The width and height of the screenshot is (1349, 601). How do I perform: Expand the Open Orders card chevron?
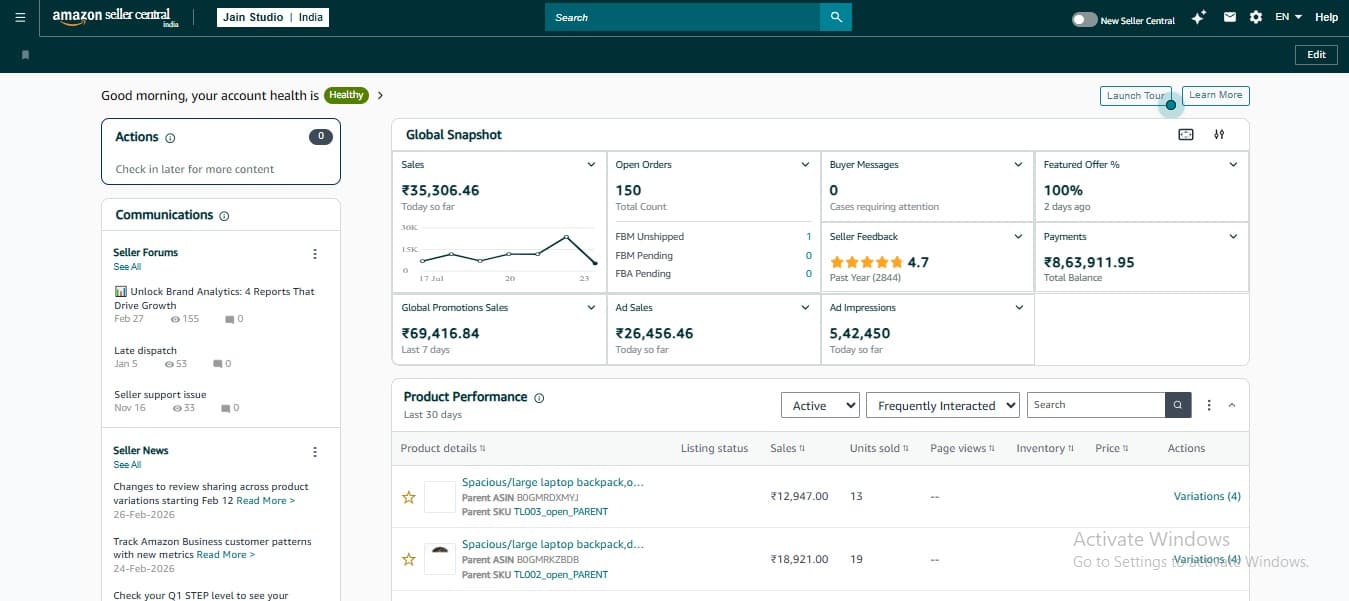click(x=805, y=165)
